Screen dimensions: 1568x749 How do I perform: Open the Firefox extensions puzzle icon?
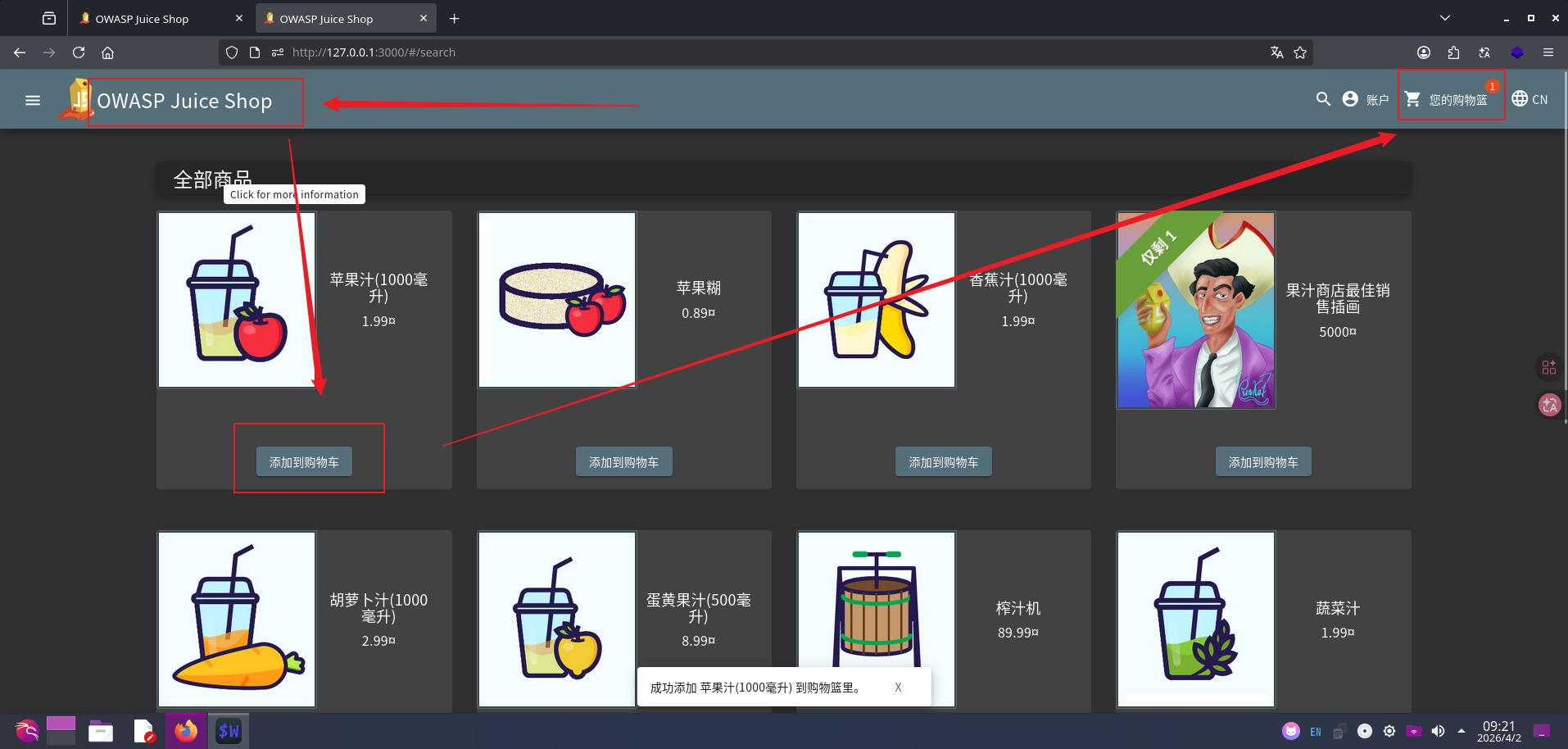tap(1454, 52)
